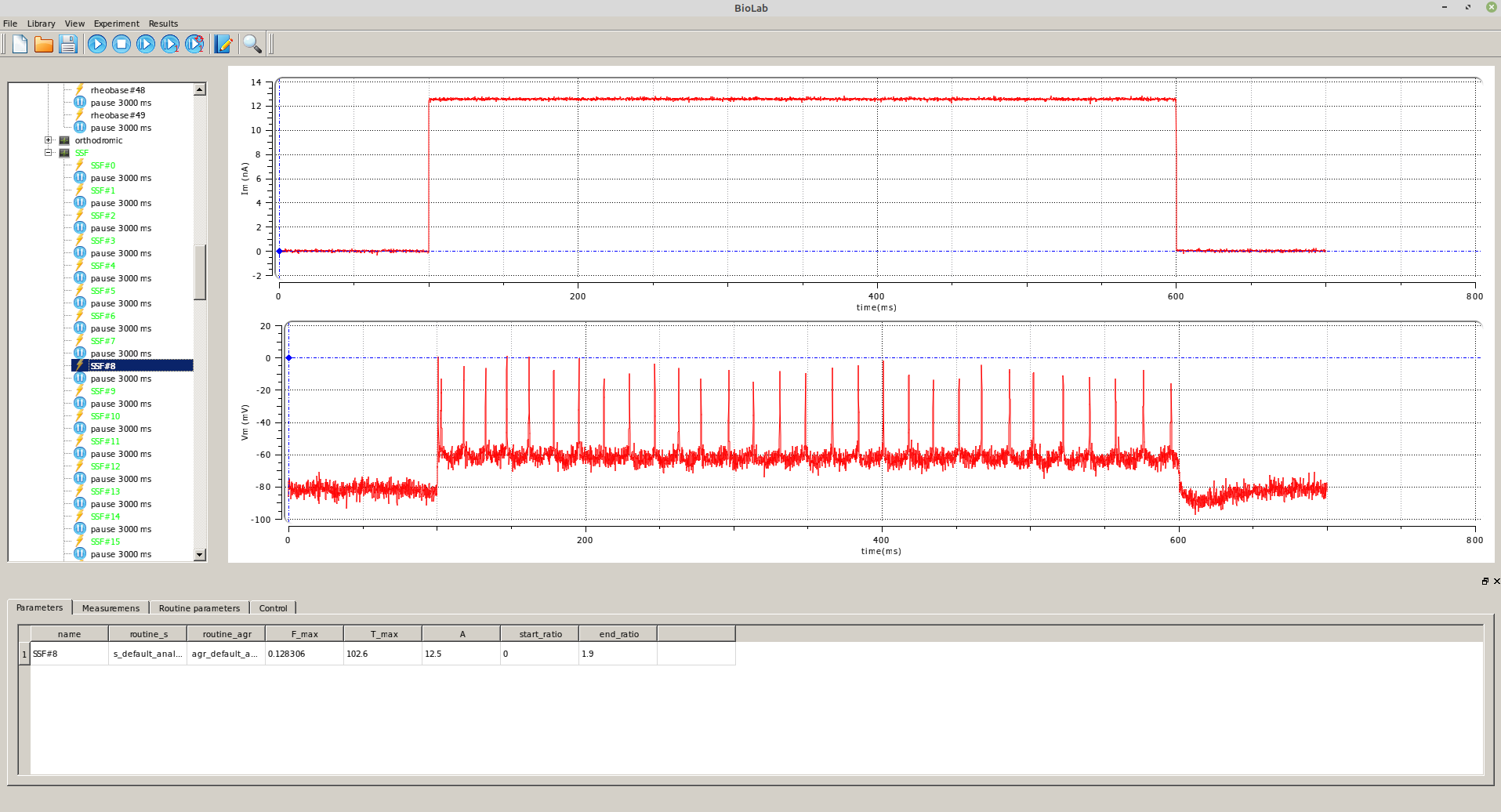Image resolution: width=1501 pixels, height=812 pixels.
Task: Click the magnifying glass zoom icon
Action: coord(252,44)
